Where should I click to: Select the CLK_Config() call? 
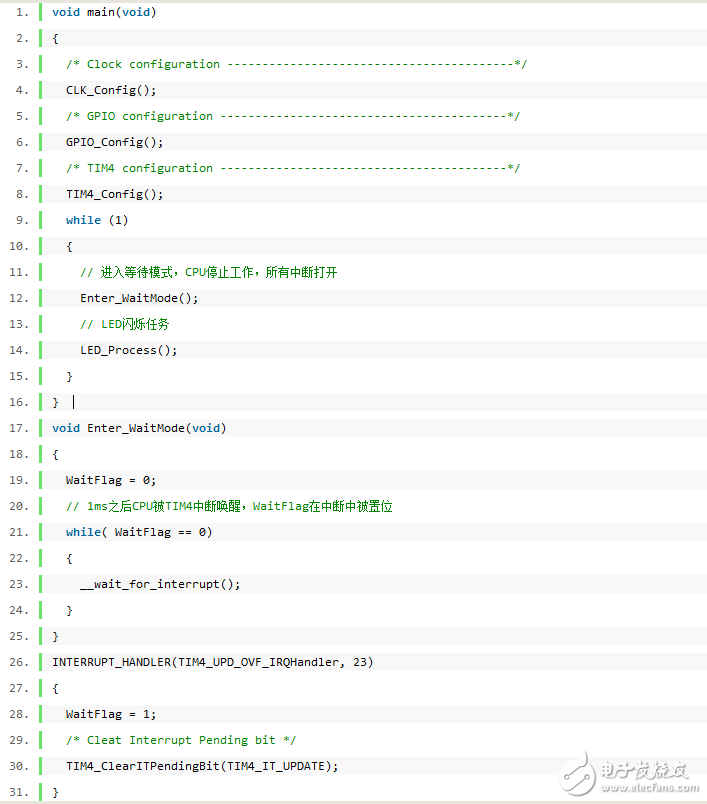click(x=111, y=90)
